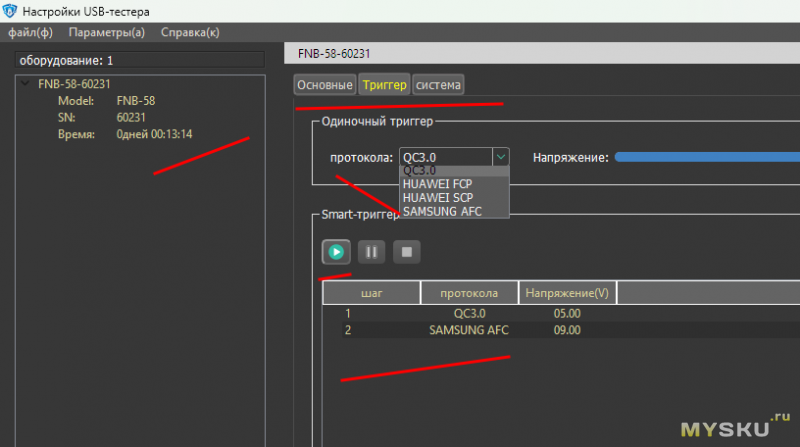Click the 09.00 voltage cell

click(x=567, y=330)
